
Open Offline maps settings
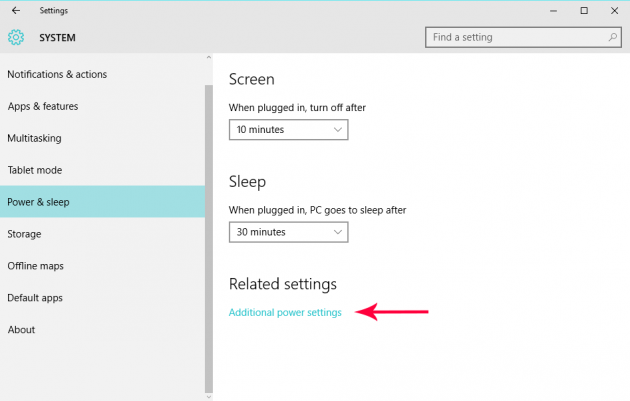coord(36,266)
